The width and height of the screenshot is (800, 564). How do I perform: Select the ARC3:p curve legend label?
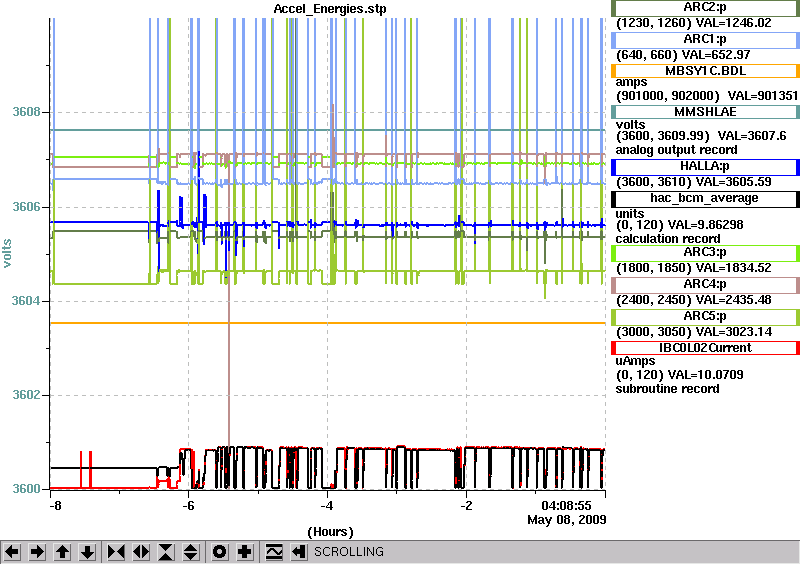click(705, 253)
